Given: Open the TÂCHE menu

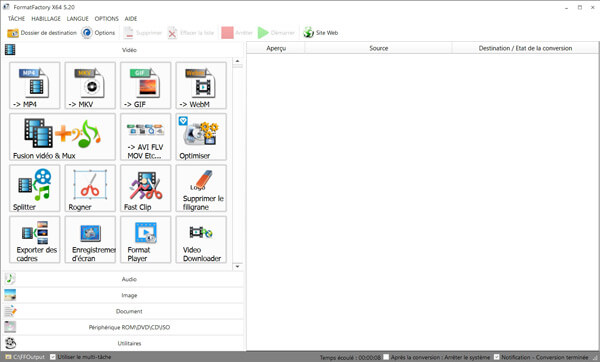Looking at the screenshot, I should pos(16,18).
